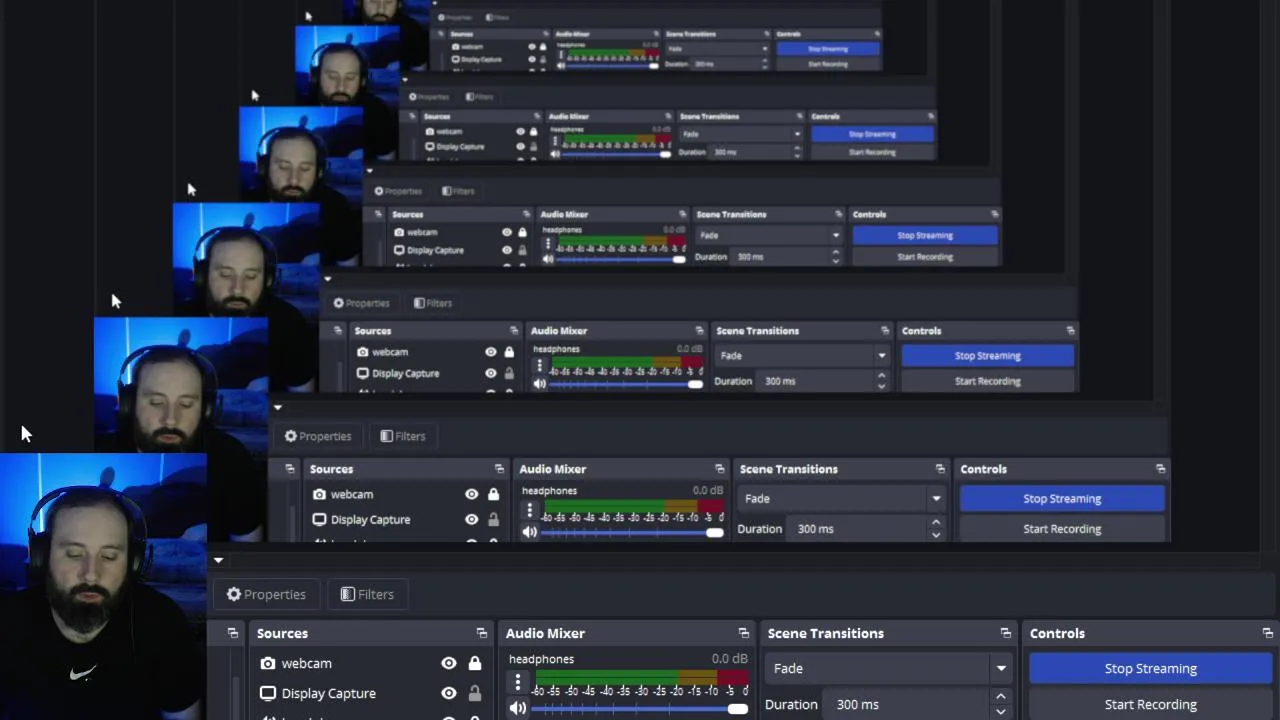Click the mixer three-dot menu in second-largest mirrored copy
This screenshot has height=720, width=1280.
pyautogui.click(x=530, y=510)
